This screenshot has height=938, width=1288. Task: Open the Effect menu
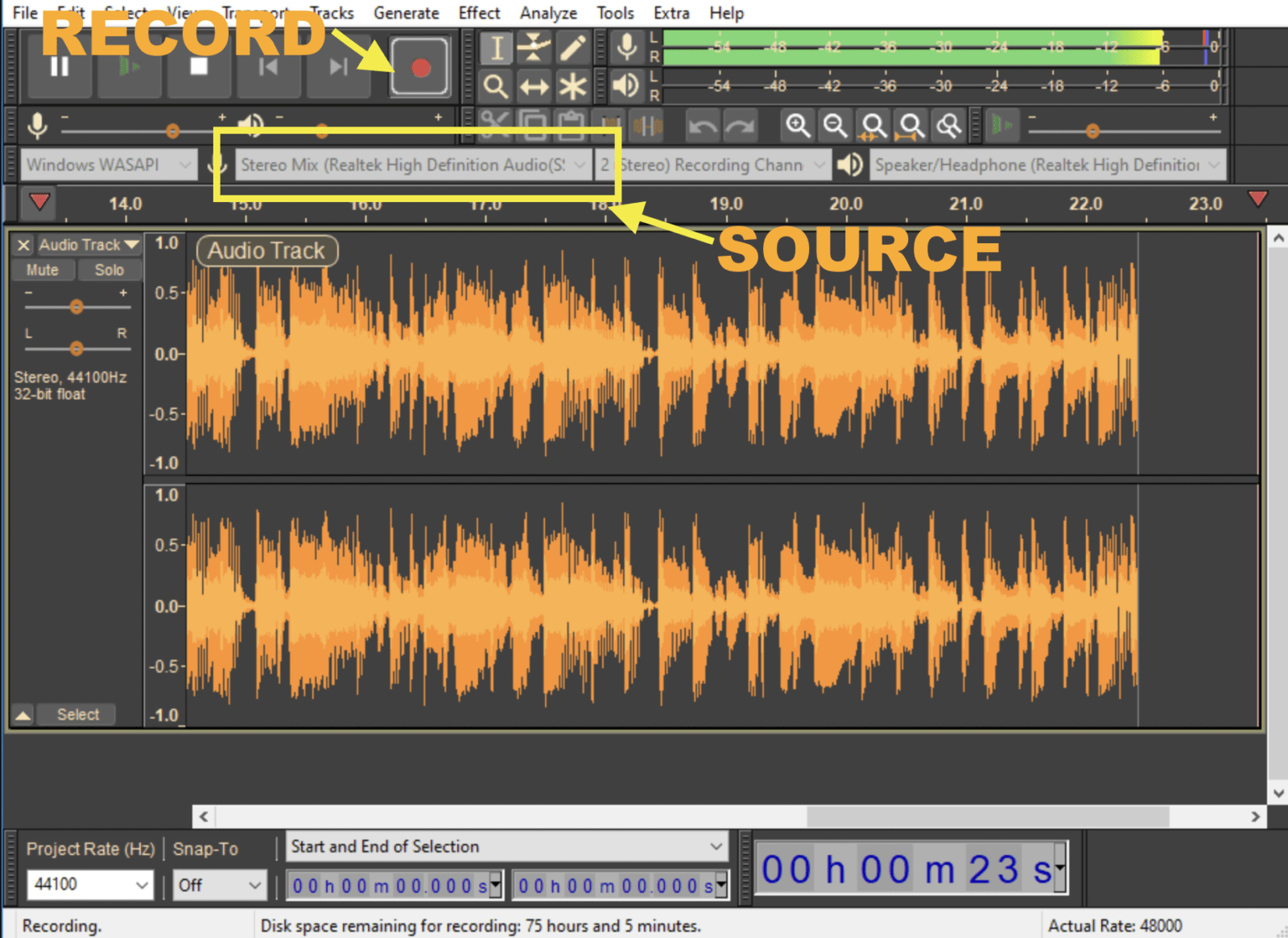pos(478,12)
